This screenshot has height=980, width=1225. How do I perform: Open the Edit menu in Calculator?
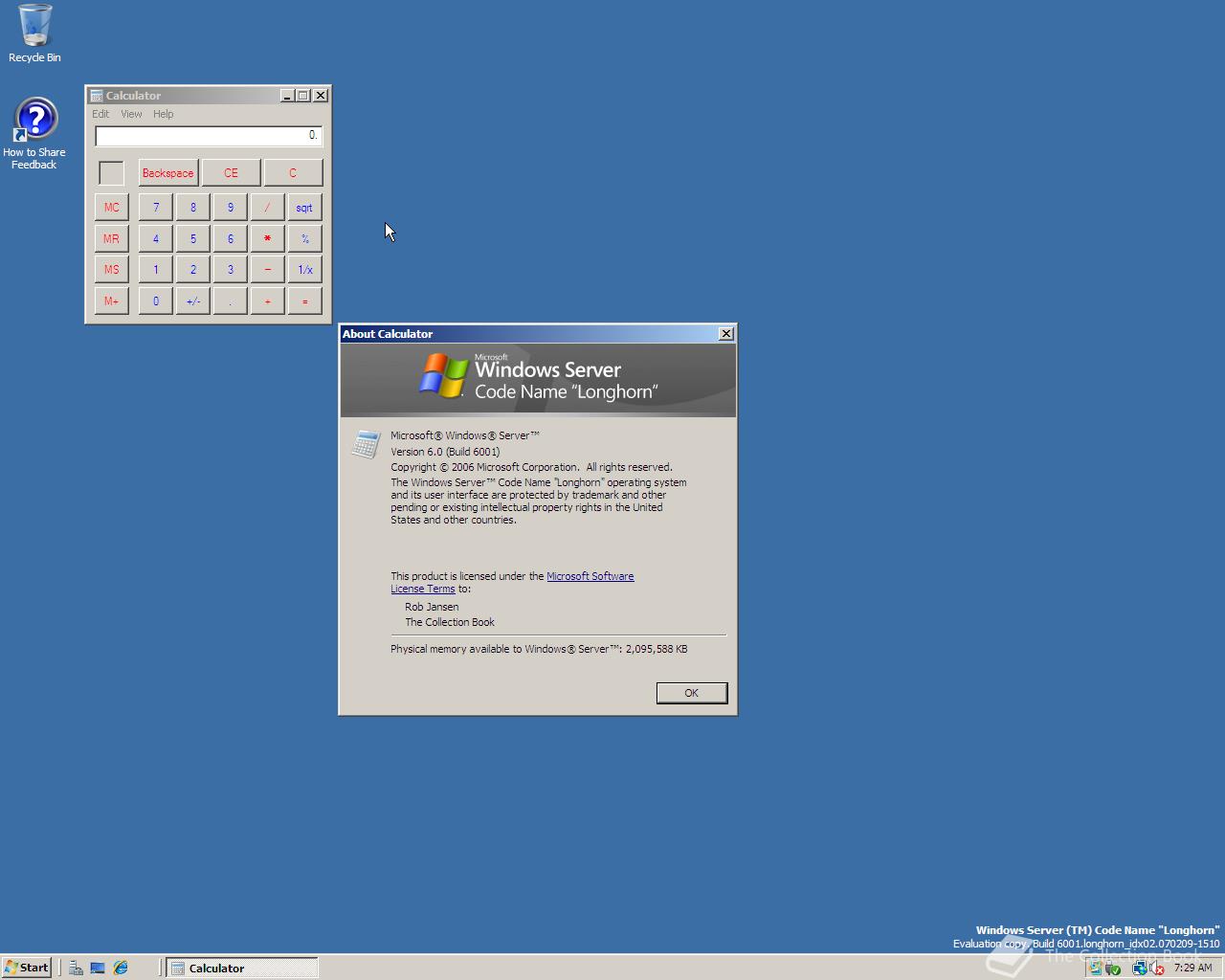click(x=100, y=114)
